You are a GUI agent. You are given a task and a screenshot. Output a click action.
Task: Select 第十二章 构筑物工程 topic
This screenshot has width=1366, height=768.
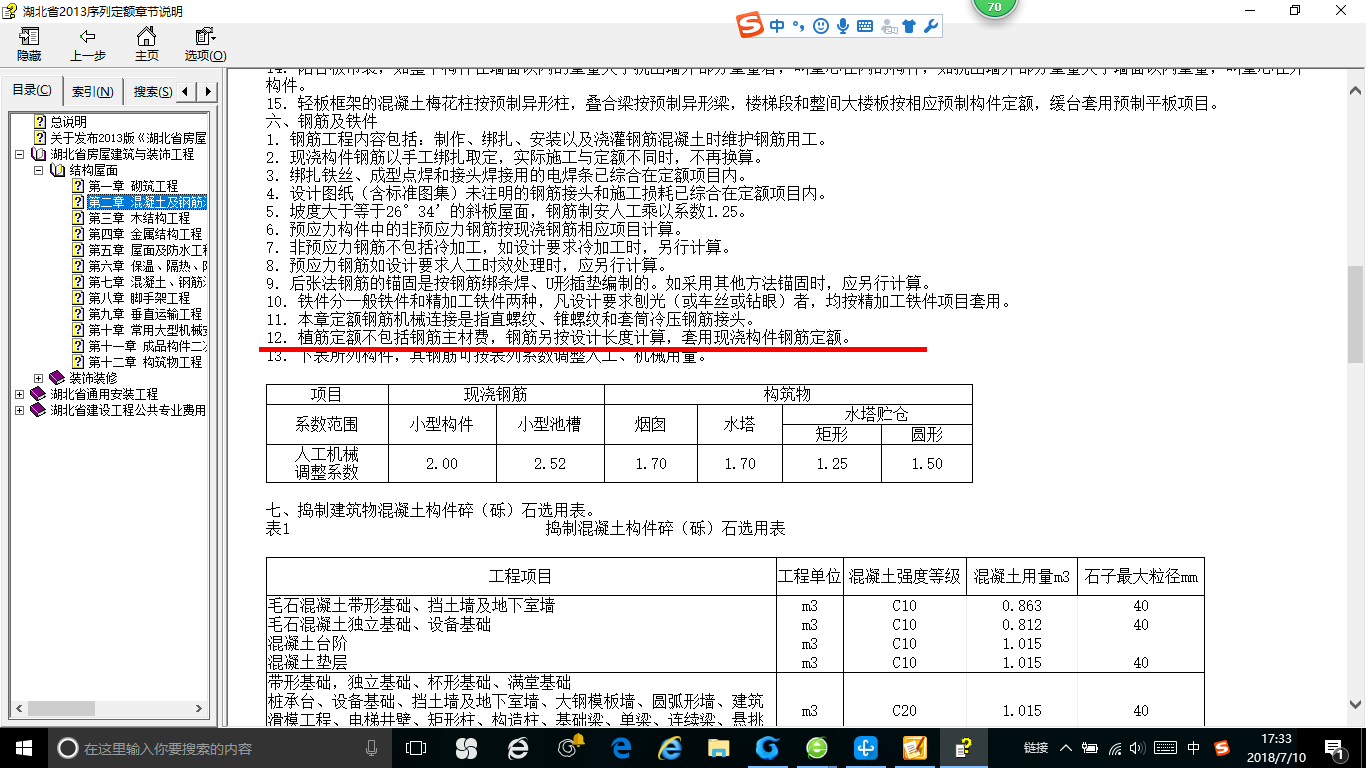(x=145, y=362)
